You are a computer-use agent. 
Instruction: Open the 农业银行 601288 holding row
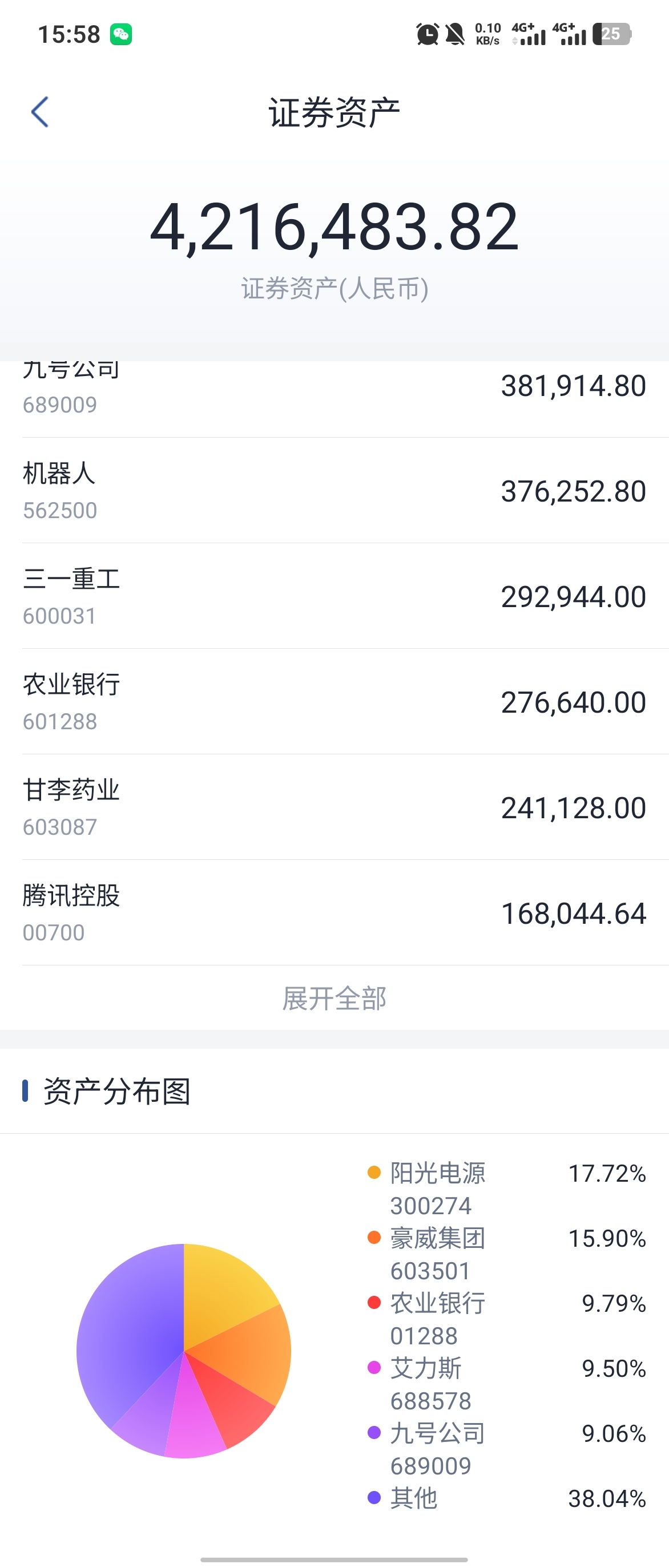tap(334, 702)
